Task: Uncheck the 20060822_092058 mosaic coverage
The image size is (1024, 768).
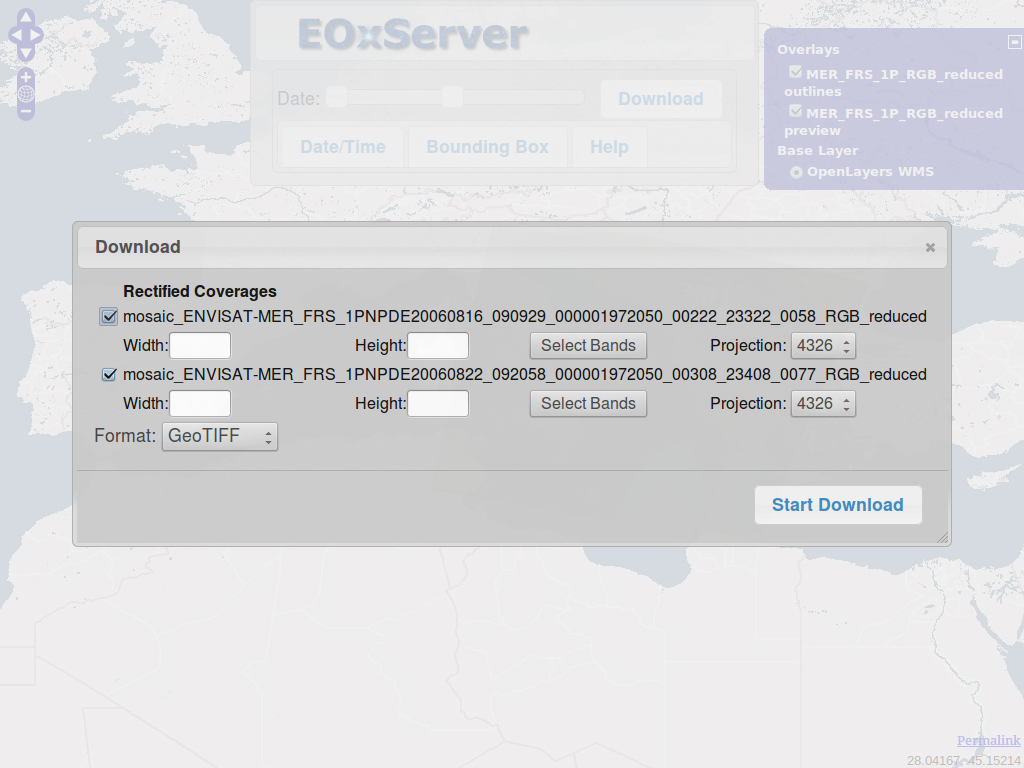Action: pyautogui.click(x=109, y=374)
